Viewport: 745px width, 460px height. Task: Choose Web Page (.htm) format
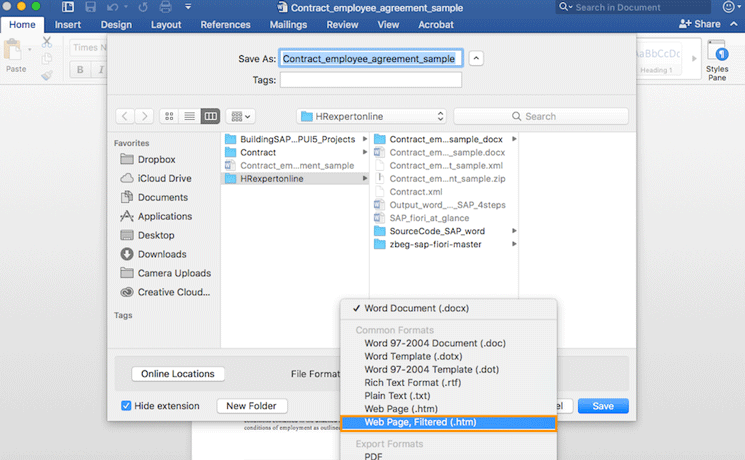pos(449,409)
